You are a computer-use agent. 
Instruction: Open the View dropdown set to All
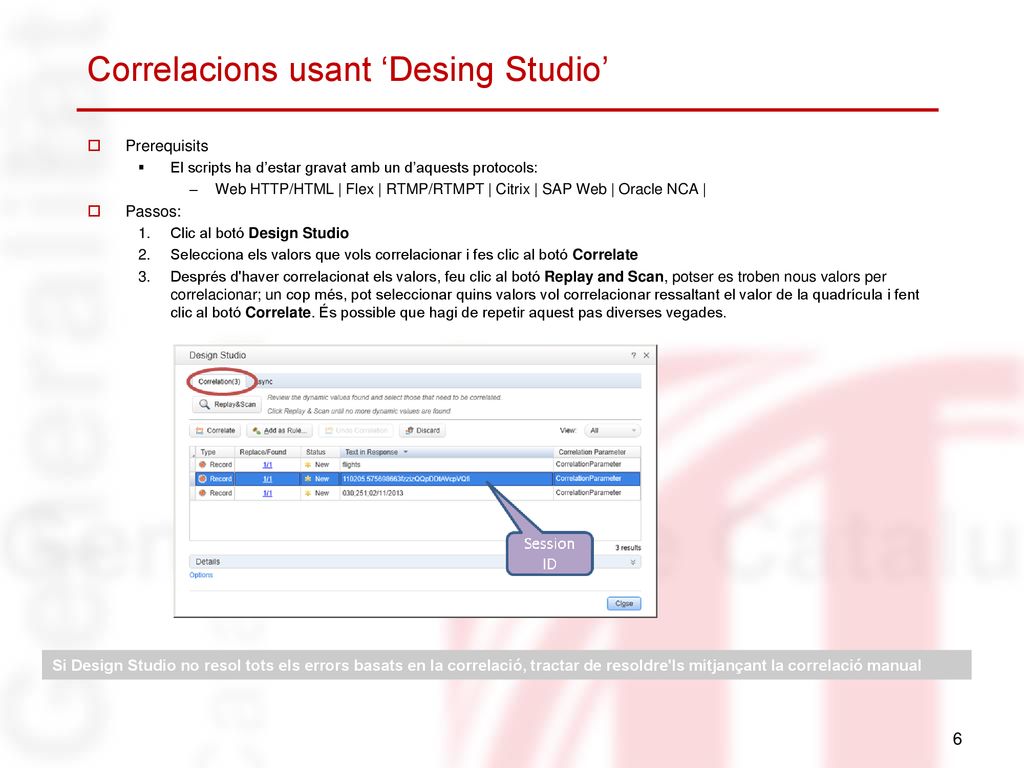tap(612, 430)
